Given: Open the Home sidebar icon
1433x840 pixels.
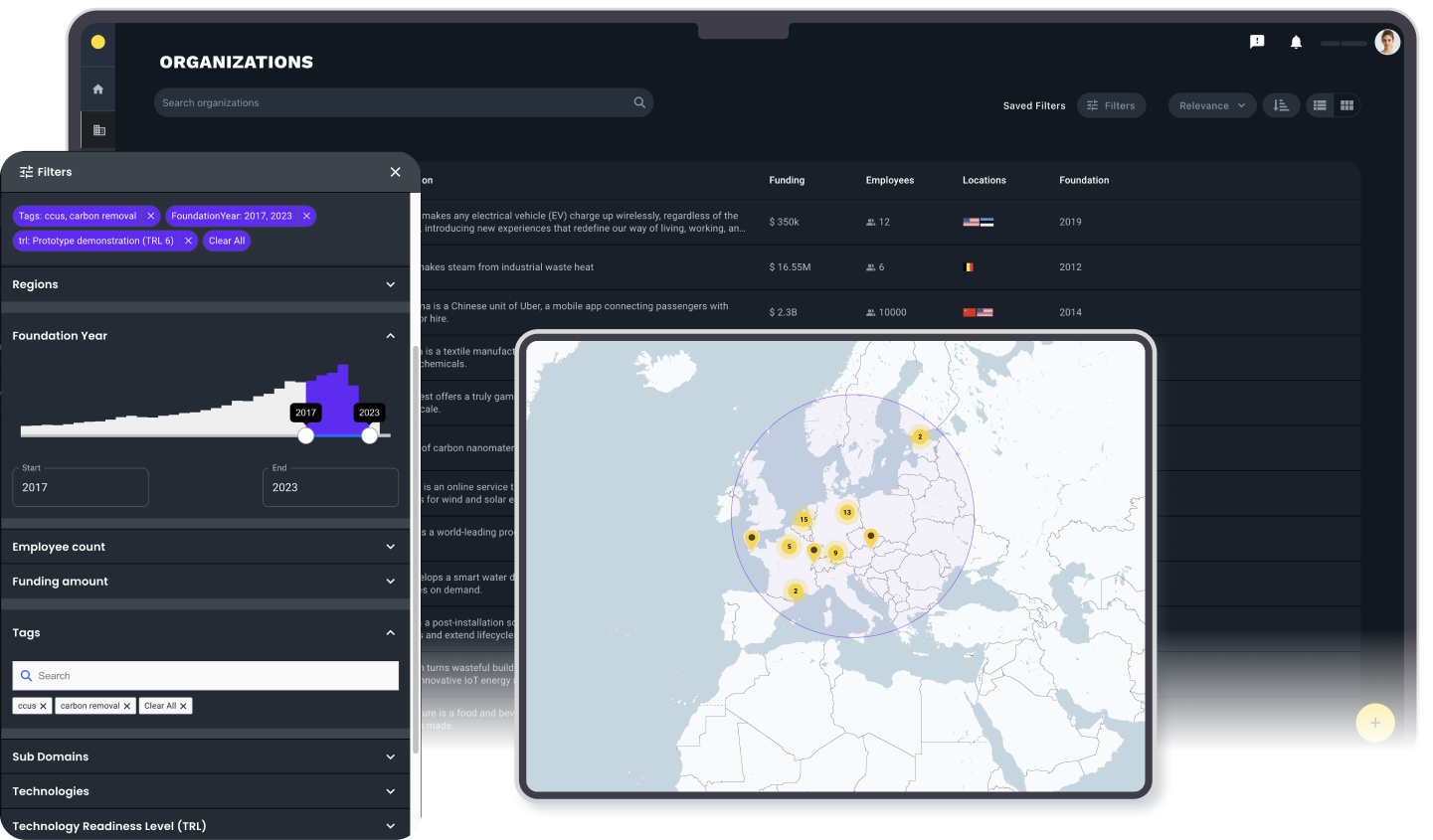Looking at the screenshot, I should click(x=97, y=89).
